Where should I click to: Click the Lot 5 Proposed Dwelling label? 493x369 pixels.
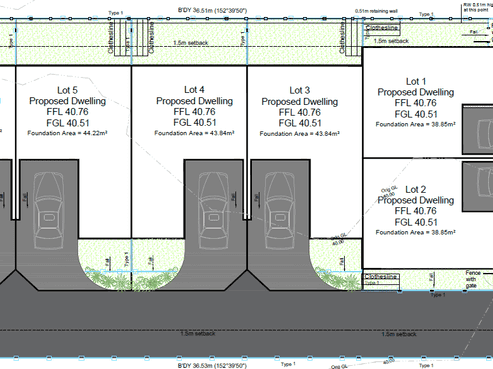click(x=68, y=101)
